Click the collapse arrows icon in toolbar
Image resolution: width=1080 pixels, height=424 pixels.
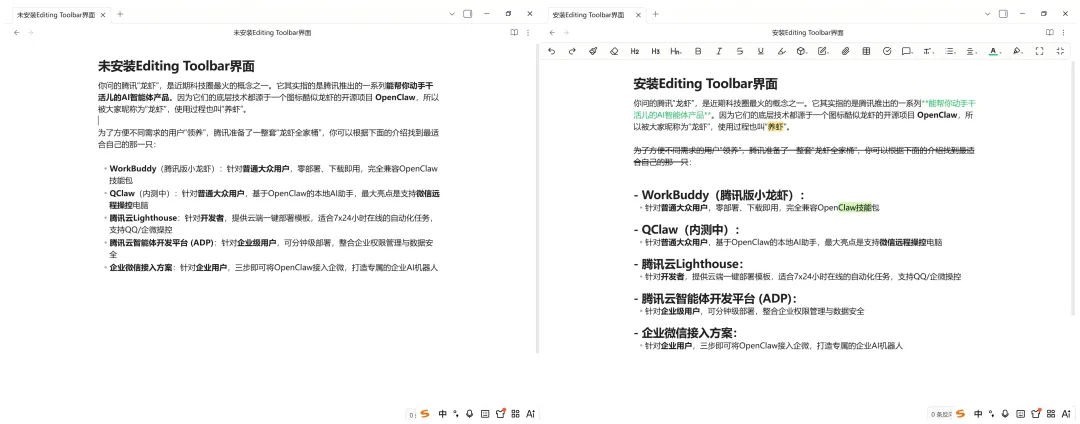pos(1060,51)
